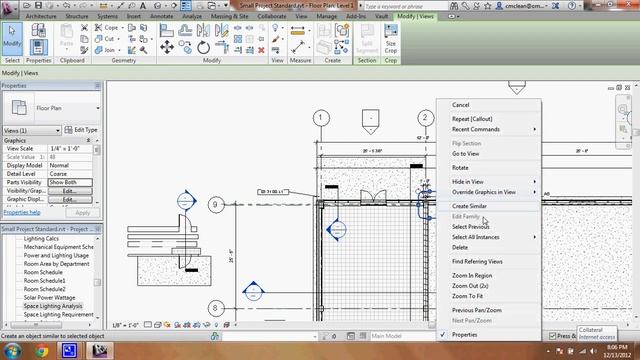This screenshot has height=360, width=640.
Task: Click the Match Type Properties icon
Action: point(84,50)
